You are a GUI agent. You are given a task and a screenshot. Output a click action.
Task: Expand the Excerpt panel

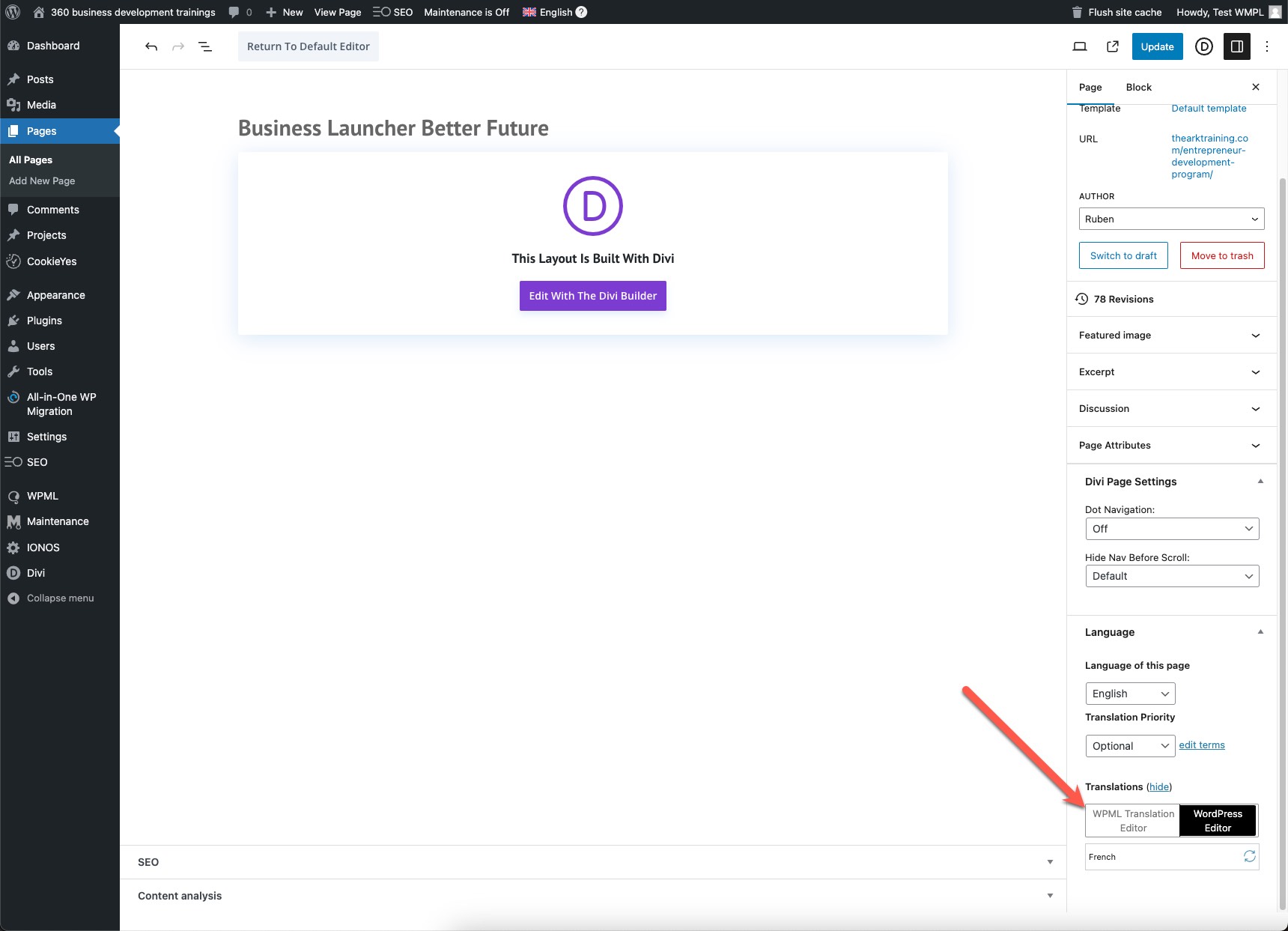coord(1171,372)
